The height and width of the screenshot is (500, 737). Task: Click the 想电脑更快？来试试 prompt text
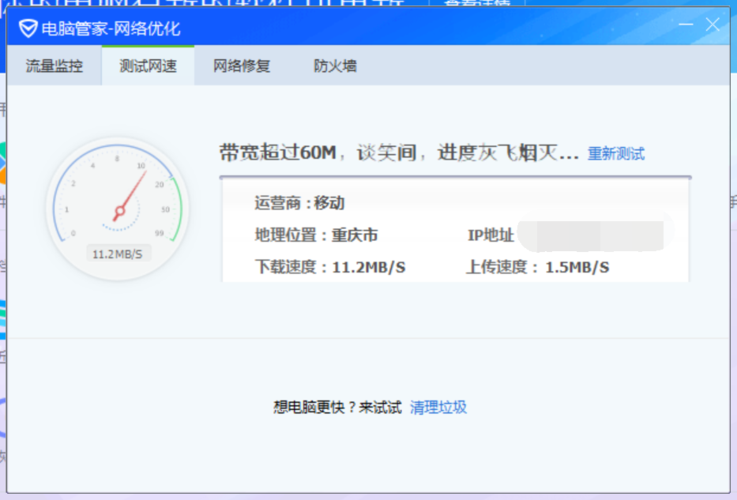click(337, 407)
